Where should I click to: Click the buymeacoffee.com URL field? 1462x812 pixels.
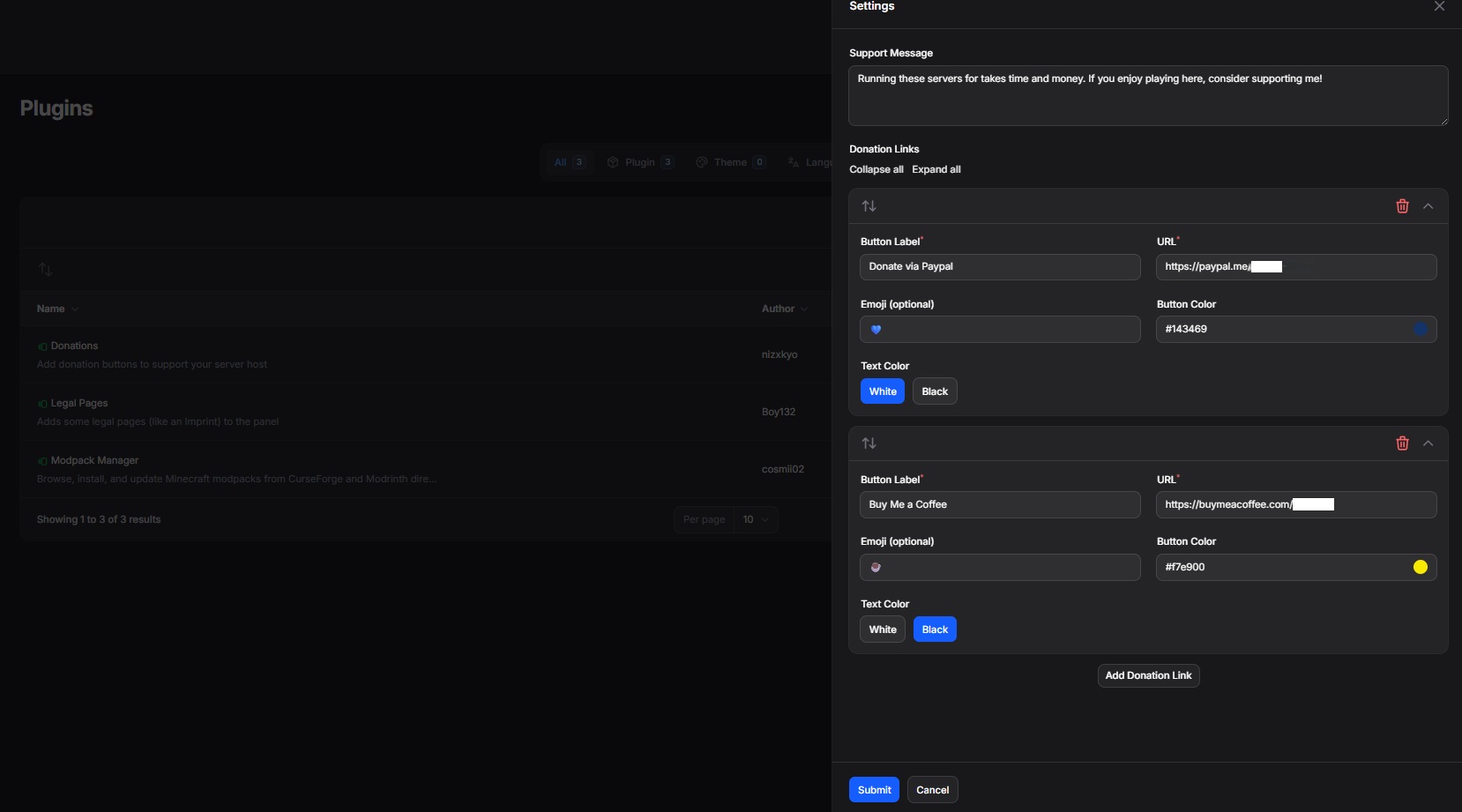[1296, 504]
